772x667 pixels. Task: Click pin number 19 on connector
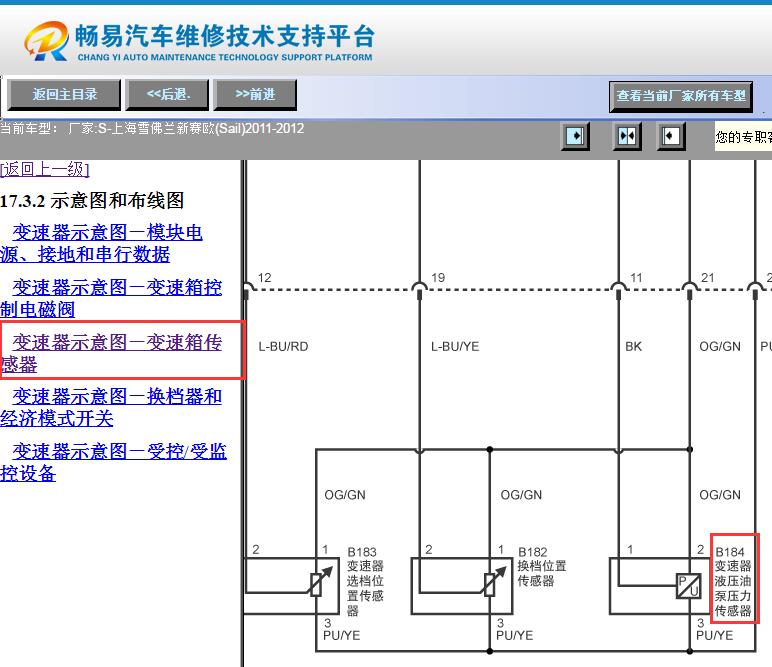coord(438,278)
